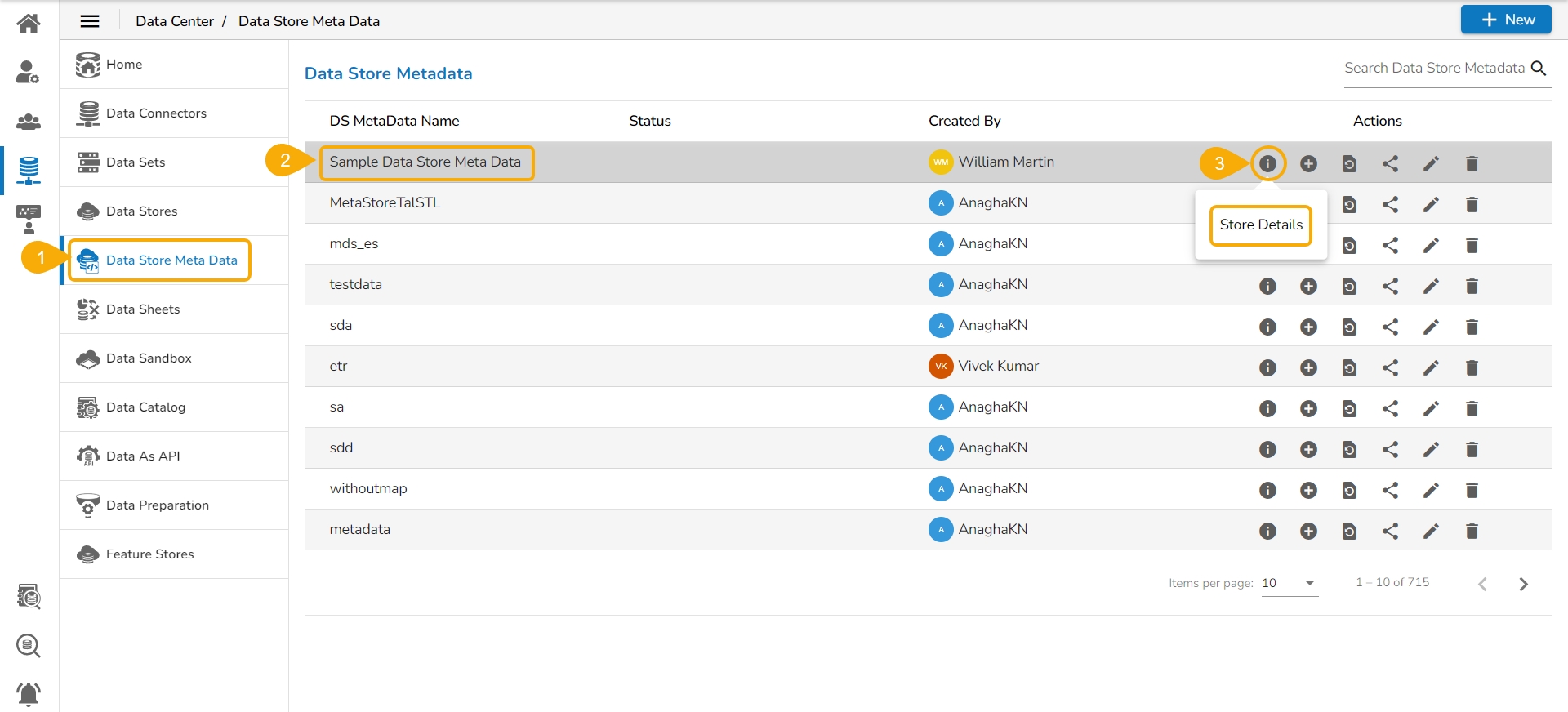
Task: Click the search magnifier icon
Action: [x=1539, y=69]
